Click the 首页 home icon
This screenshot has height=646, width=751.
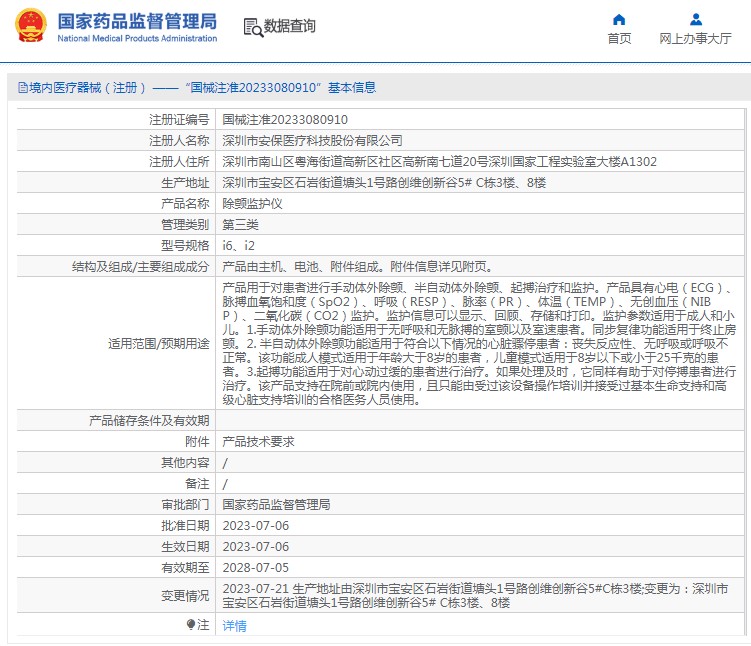619,20
